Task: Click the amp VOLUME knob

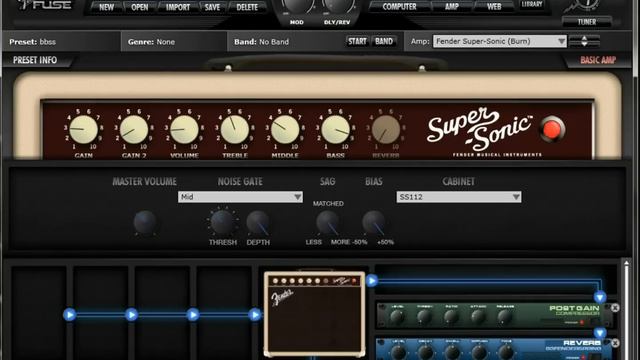Action: [x=184, y=130]
